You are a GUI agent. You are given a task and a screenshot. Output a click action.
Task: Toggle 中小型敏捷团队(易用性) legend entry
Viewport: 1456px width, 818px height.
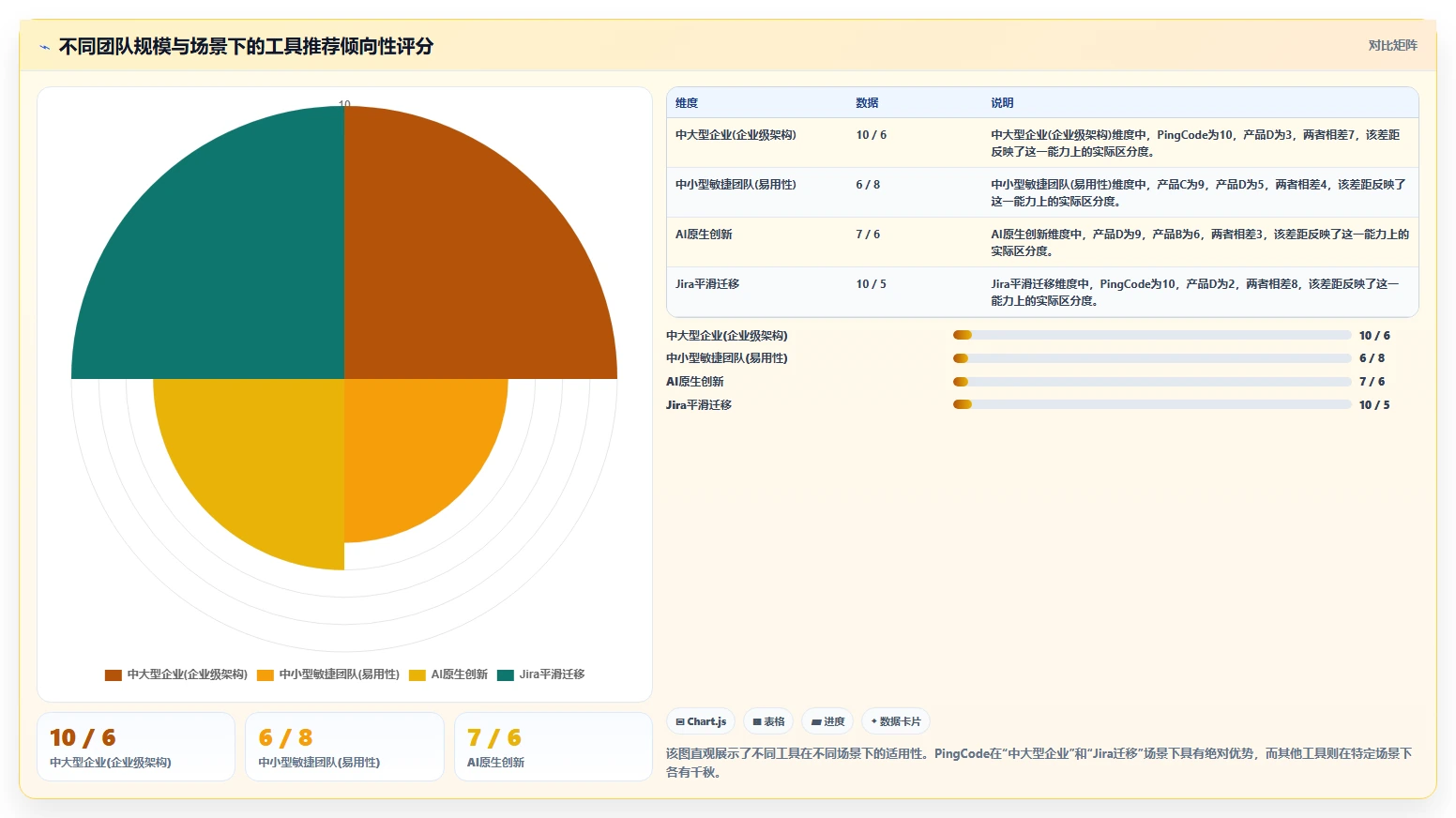tap(328, 674)
